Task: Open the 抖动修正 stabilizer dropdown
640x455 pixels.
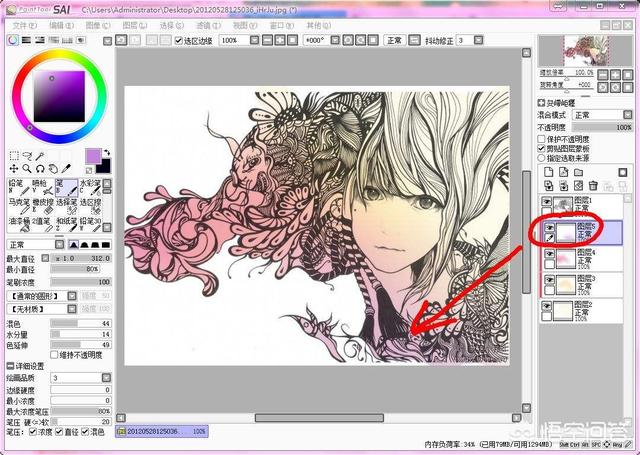Action: pyautogui.click(x=479, y=40)
